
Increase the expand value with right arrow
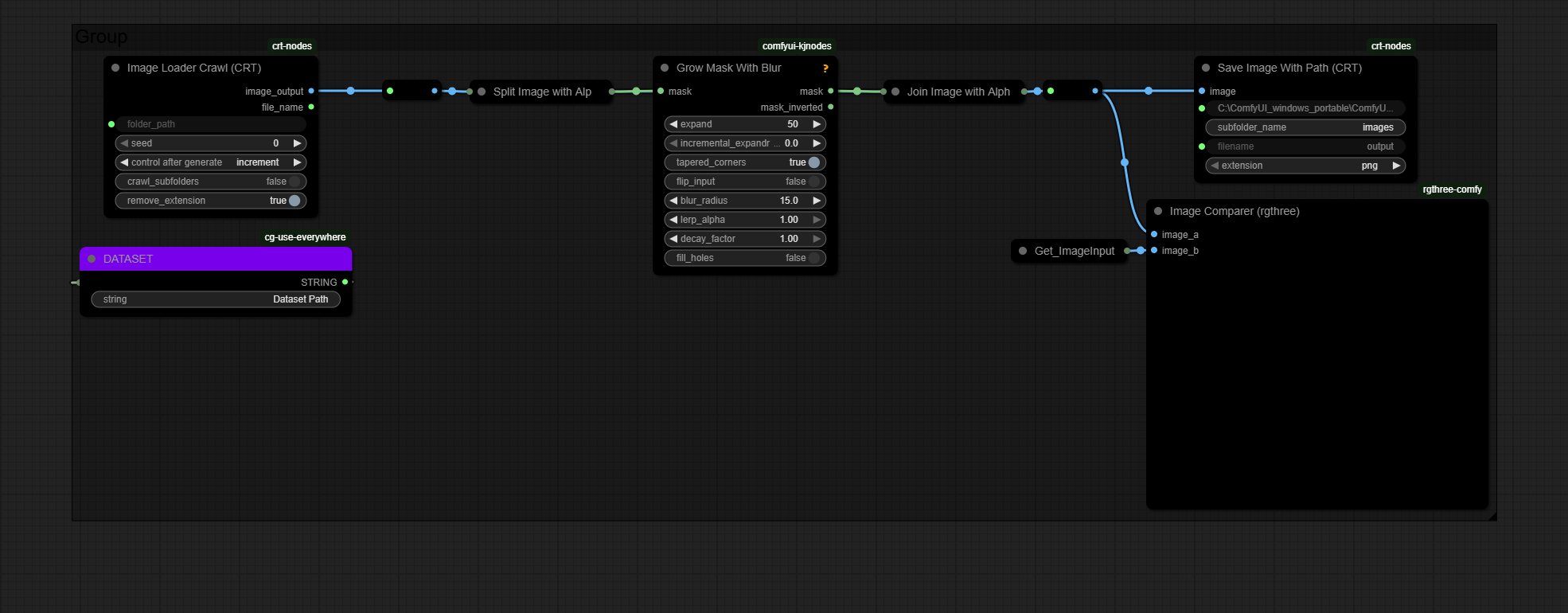(817, 124)
